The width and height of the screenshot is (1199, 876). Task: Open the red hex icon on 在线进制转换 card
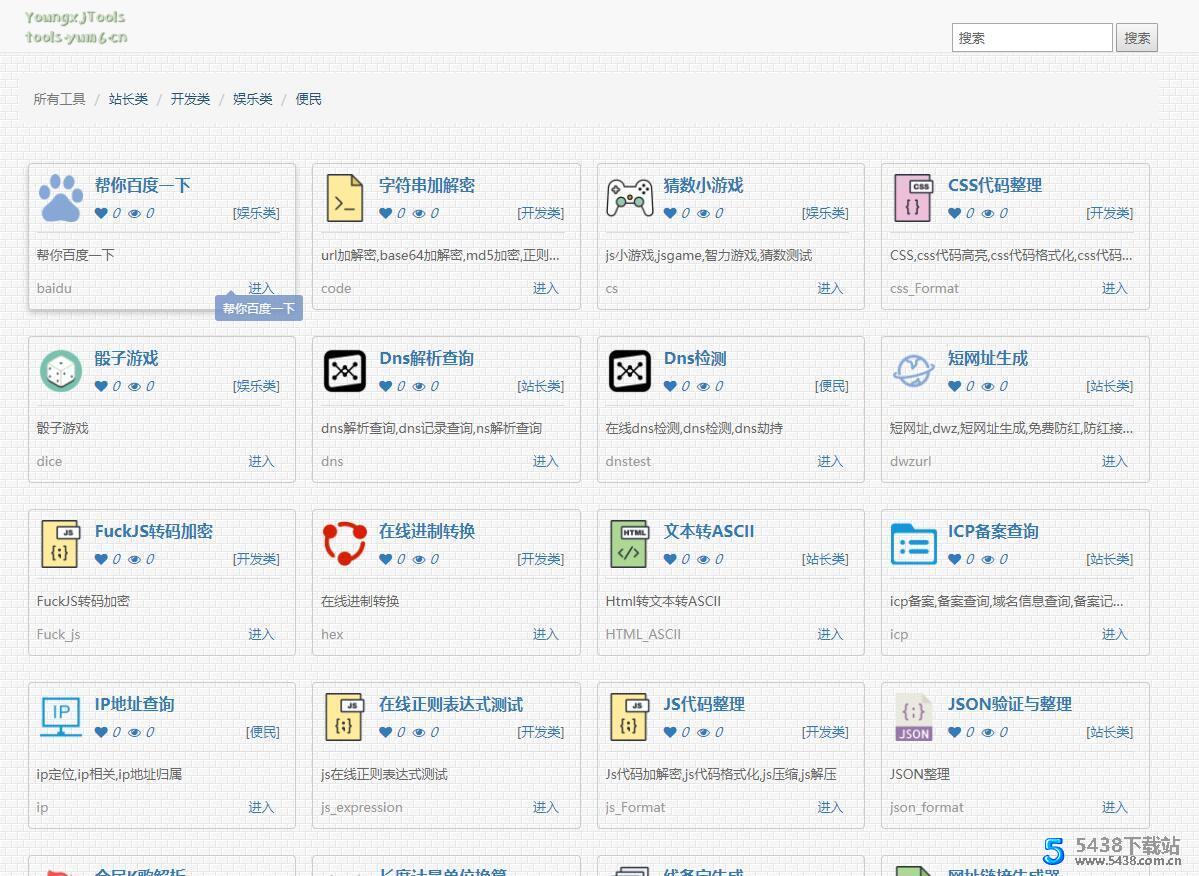(x=344, y=543)
